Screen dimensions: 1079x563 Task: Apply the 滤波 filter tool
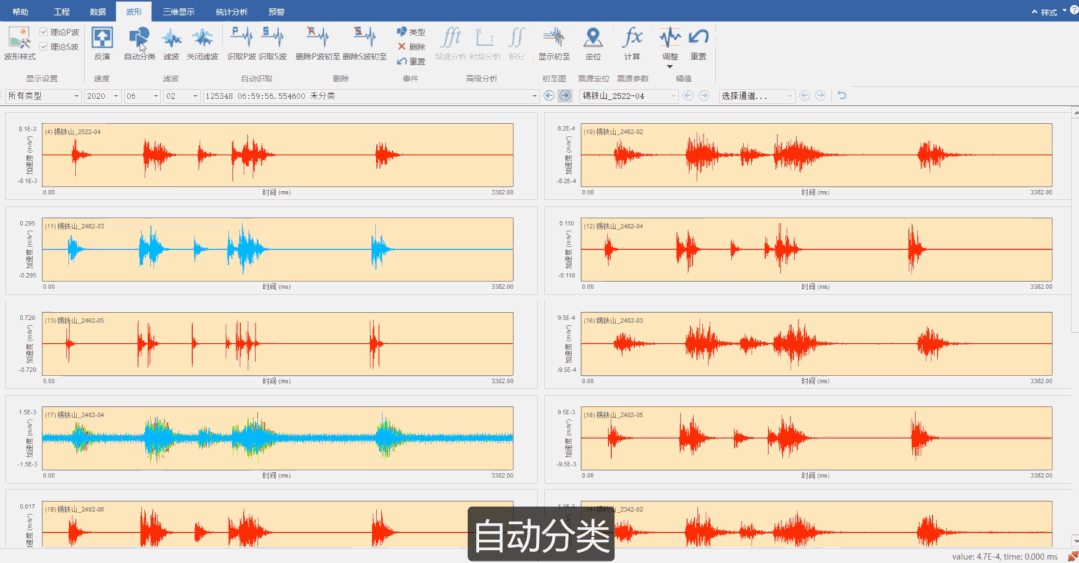pyautogui.click(x=171, y=43)
